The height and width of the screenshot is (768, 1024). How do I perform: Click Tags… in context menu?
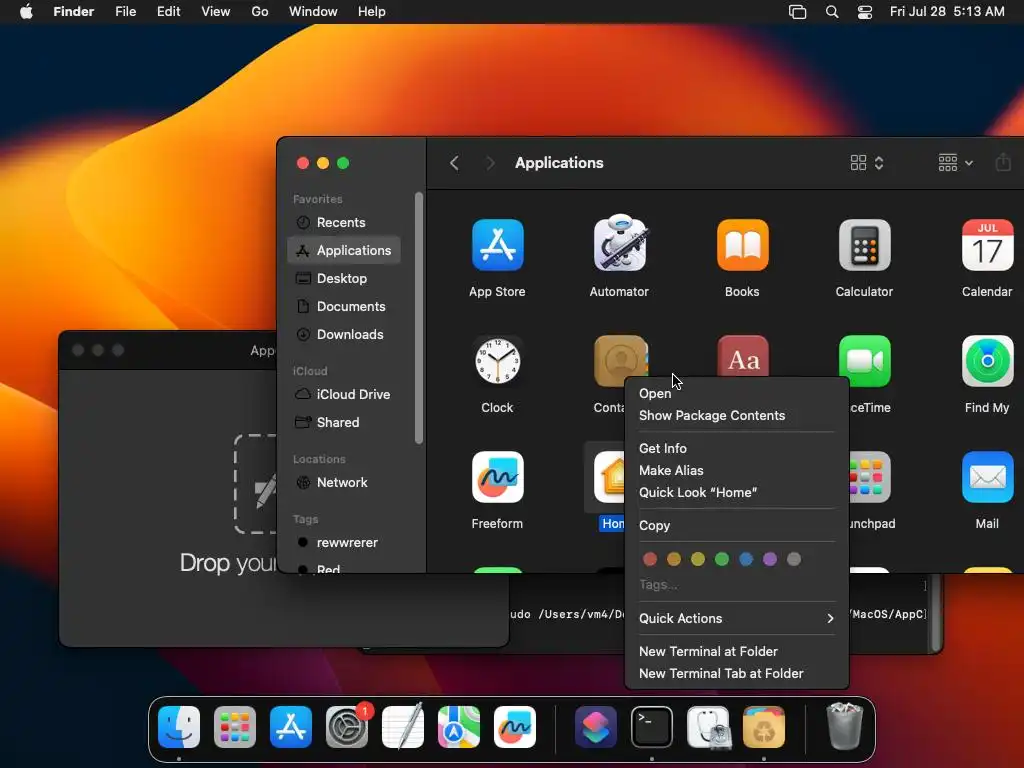click(658, 584)
